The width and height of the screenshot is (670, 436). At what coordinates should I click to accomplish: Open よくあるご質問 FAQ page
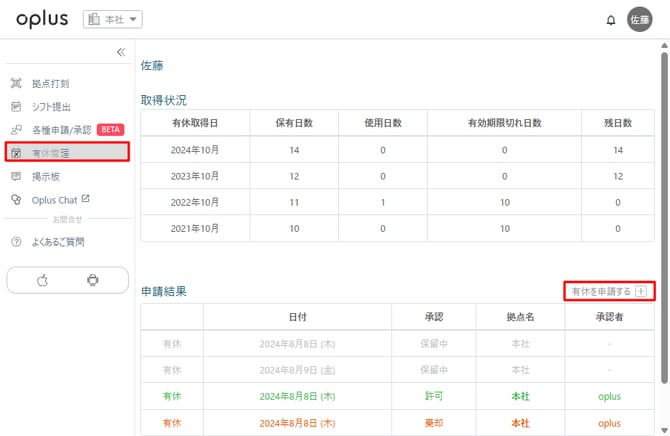click(58, 242)
